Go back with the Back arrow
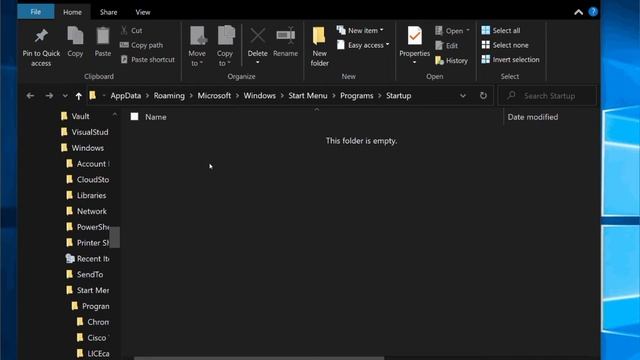The image size is (640, 360). coord(30,96)
